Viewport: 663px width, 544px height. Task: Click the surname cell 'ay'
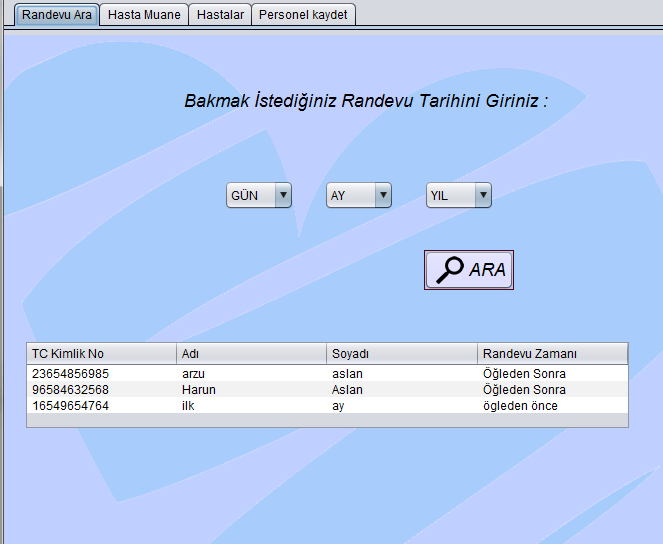coord(338,406)
